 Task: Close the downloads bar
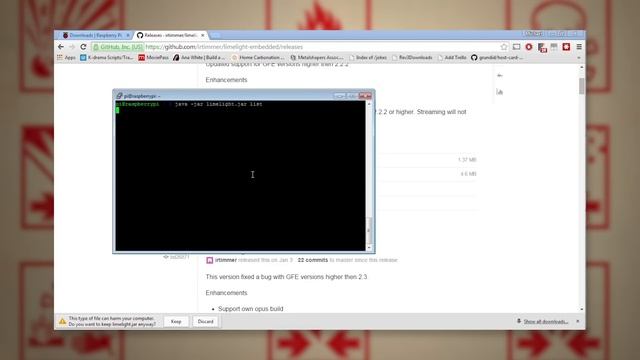pyautogui.click(x=578, y=322)
